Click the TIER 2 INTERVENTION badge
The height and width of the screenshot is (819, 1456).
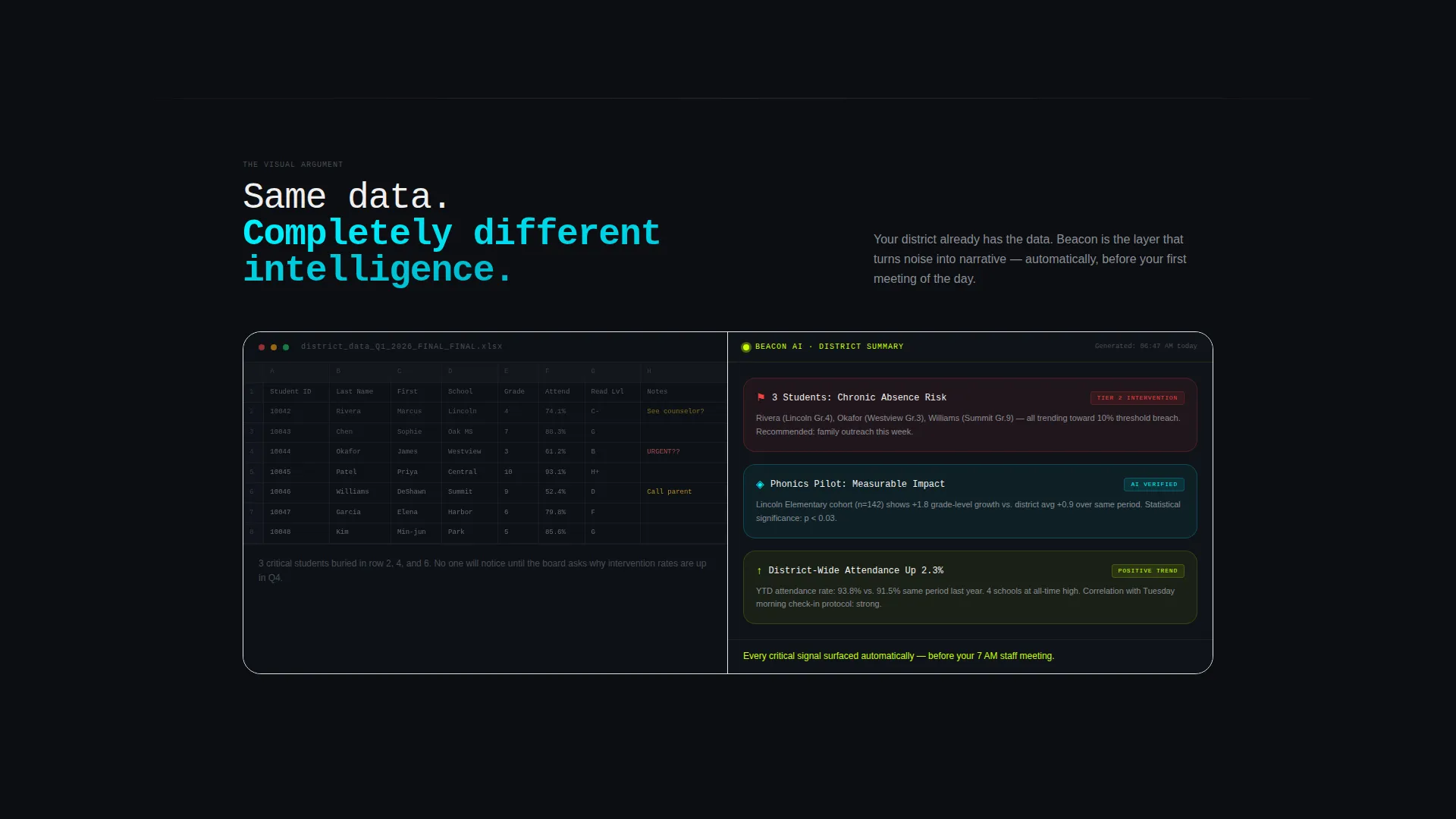point(1137,398)
